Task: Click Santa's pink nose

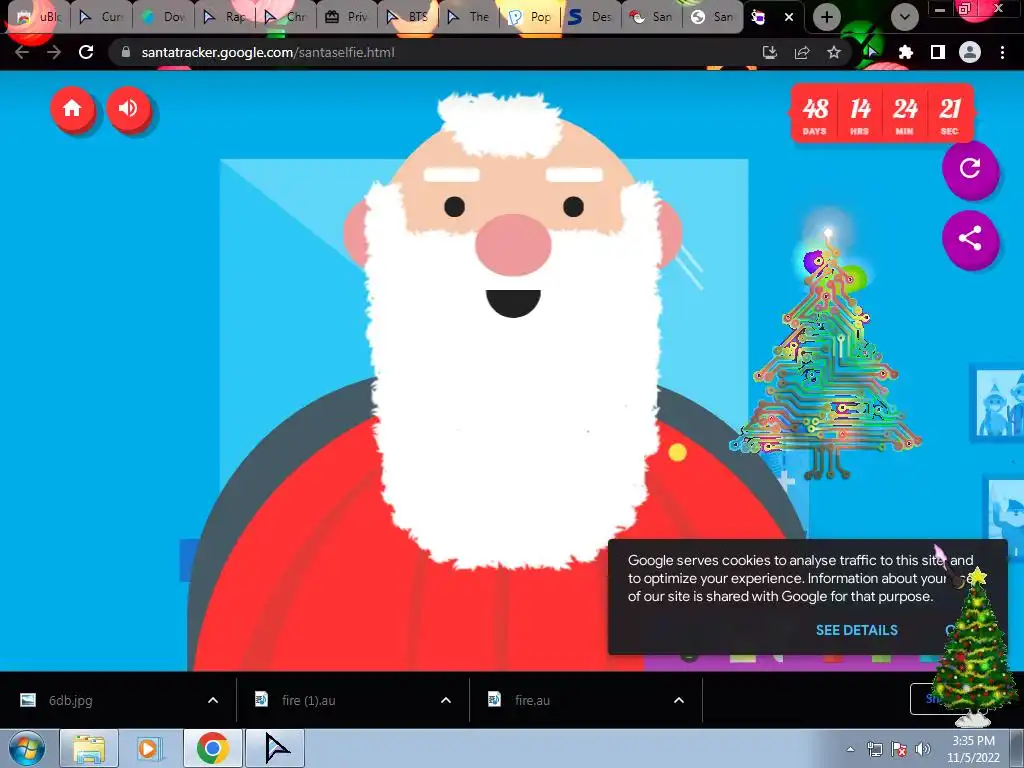Action: 513,245
